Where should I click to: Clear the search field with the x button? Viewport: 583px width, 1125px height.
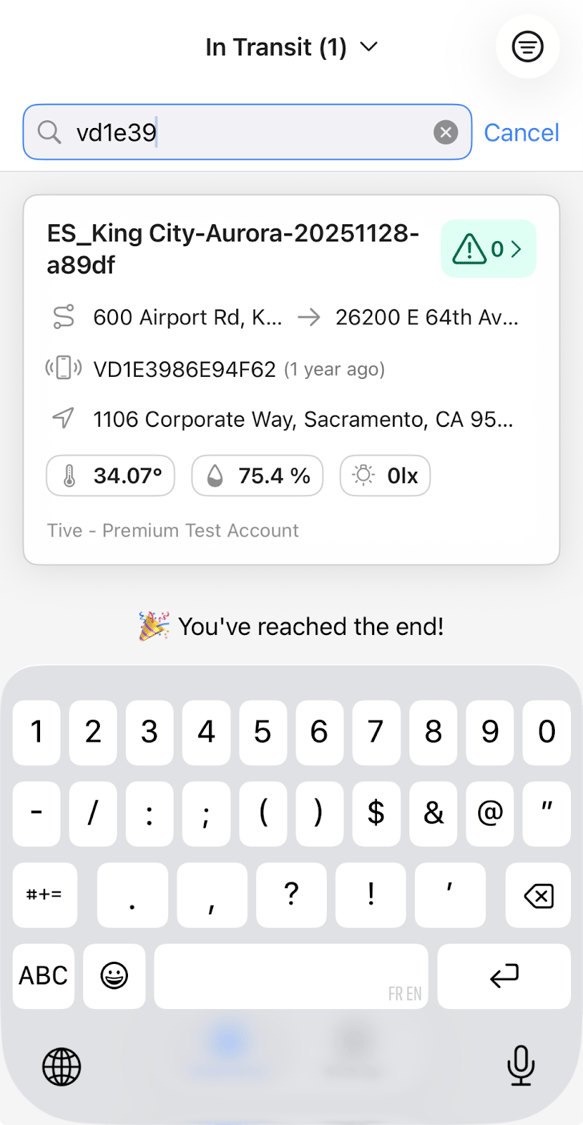445,131
